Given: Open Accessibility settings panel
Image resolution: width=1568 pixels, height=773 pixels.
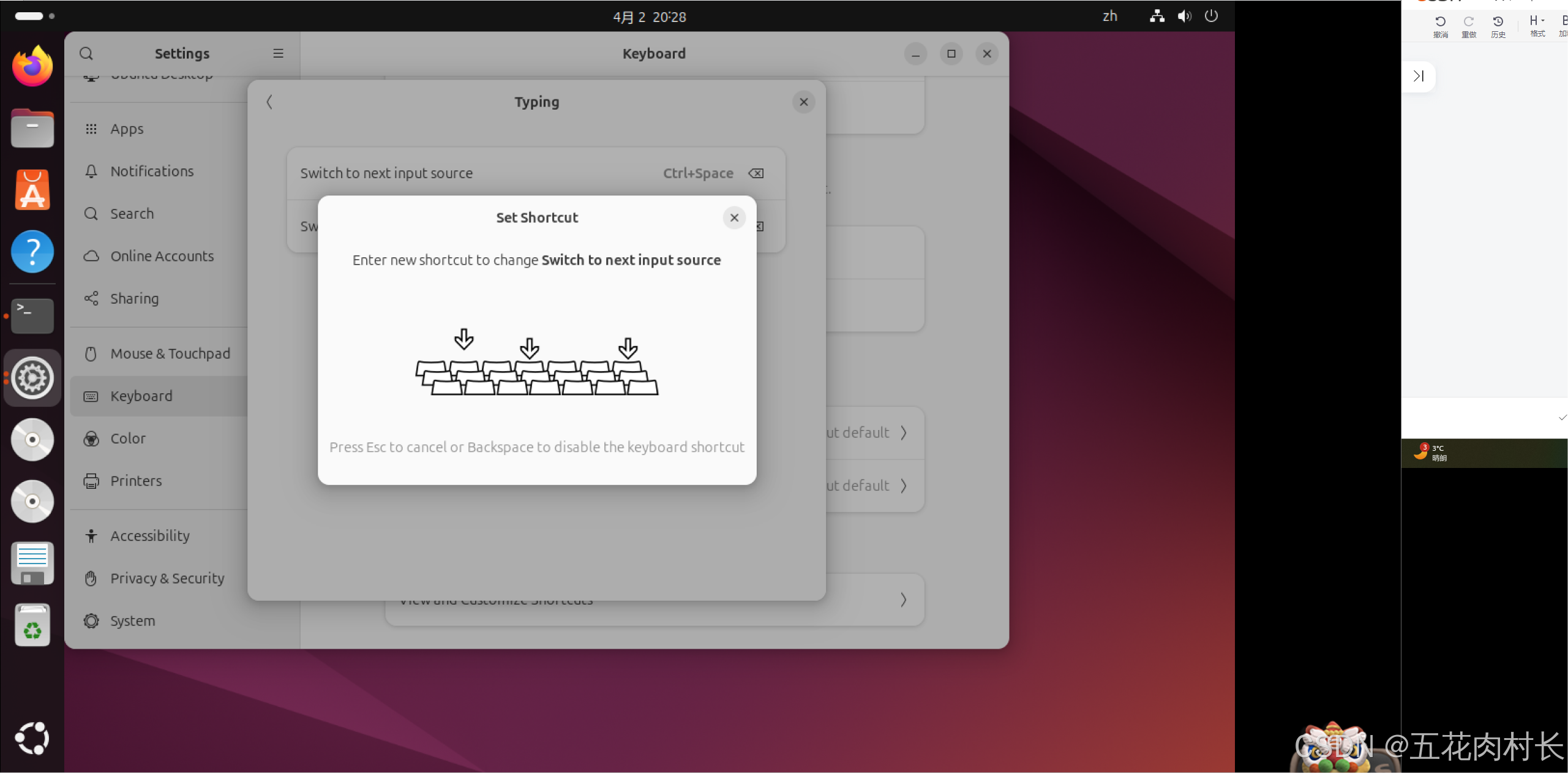Looking at the screenshot, I should [150, 536].
